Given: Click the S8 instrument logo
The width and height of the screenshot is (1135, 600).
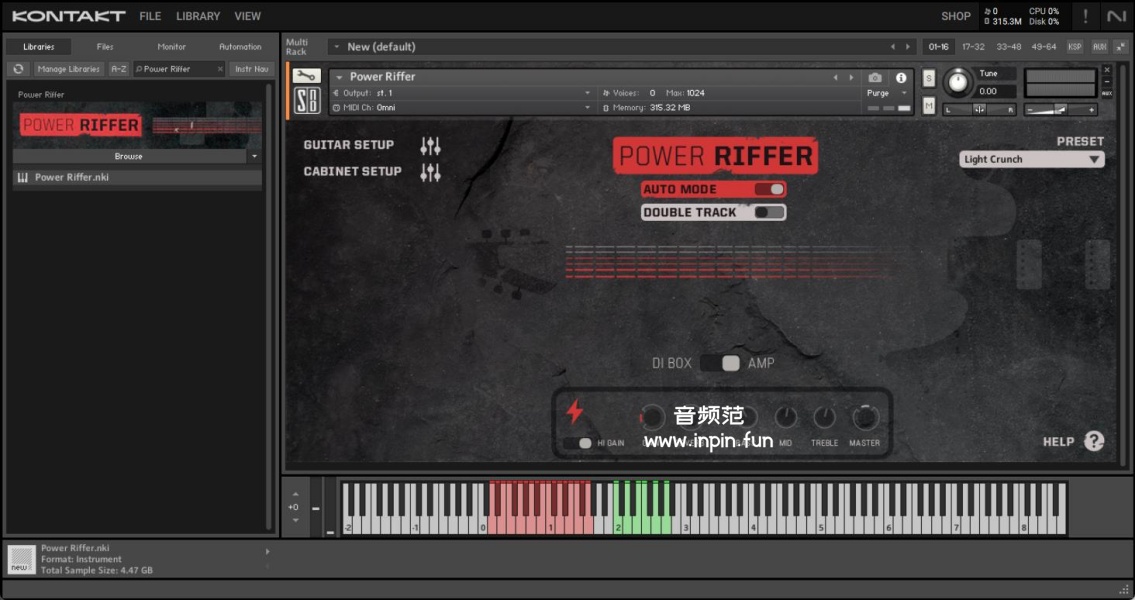Looking at the screenshot, I should 306,101.
